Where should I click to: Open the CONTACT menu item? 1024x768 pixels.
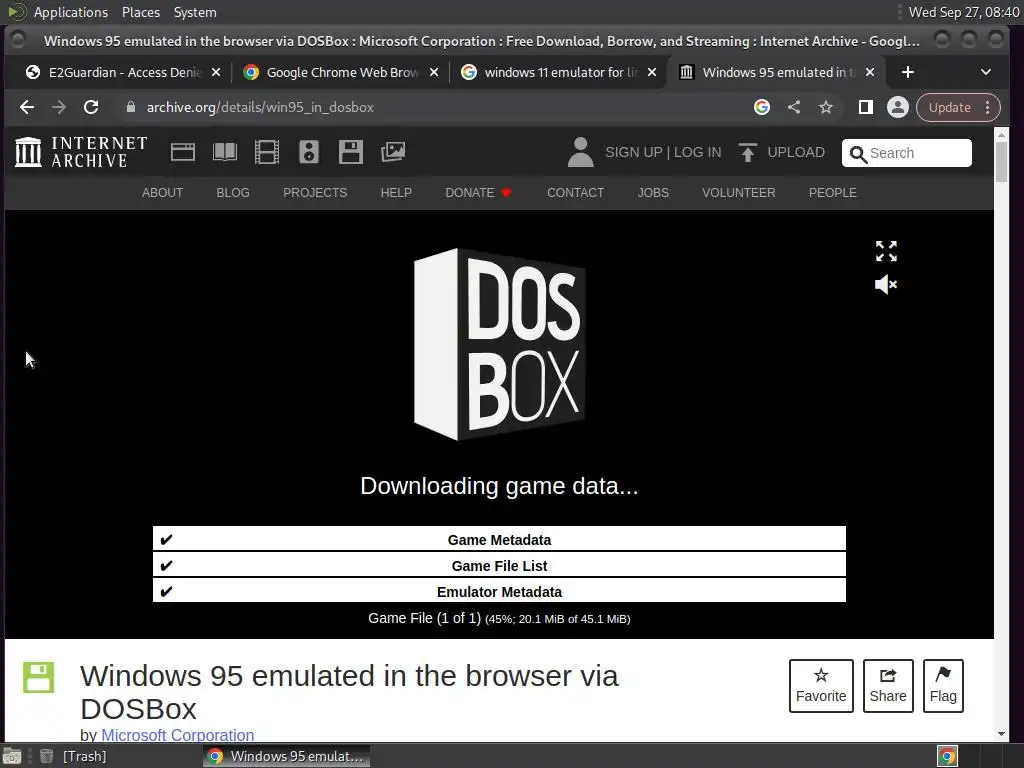pos(575,193)
